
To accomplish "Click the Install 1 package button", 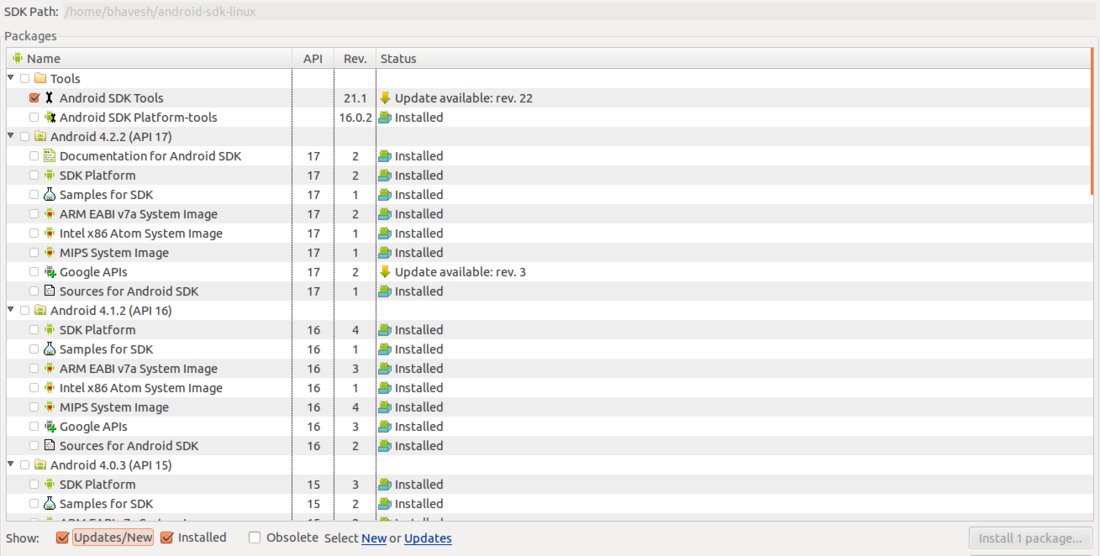I will [x=1031, y=538].
